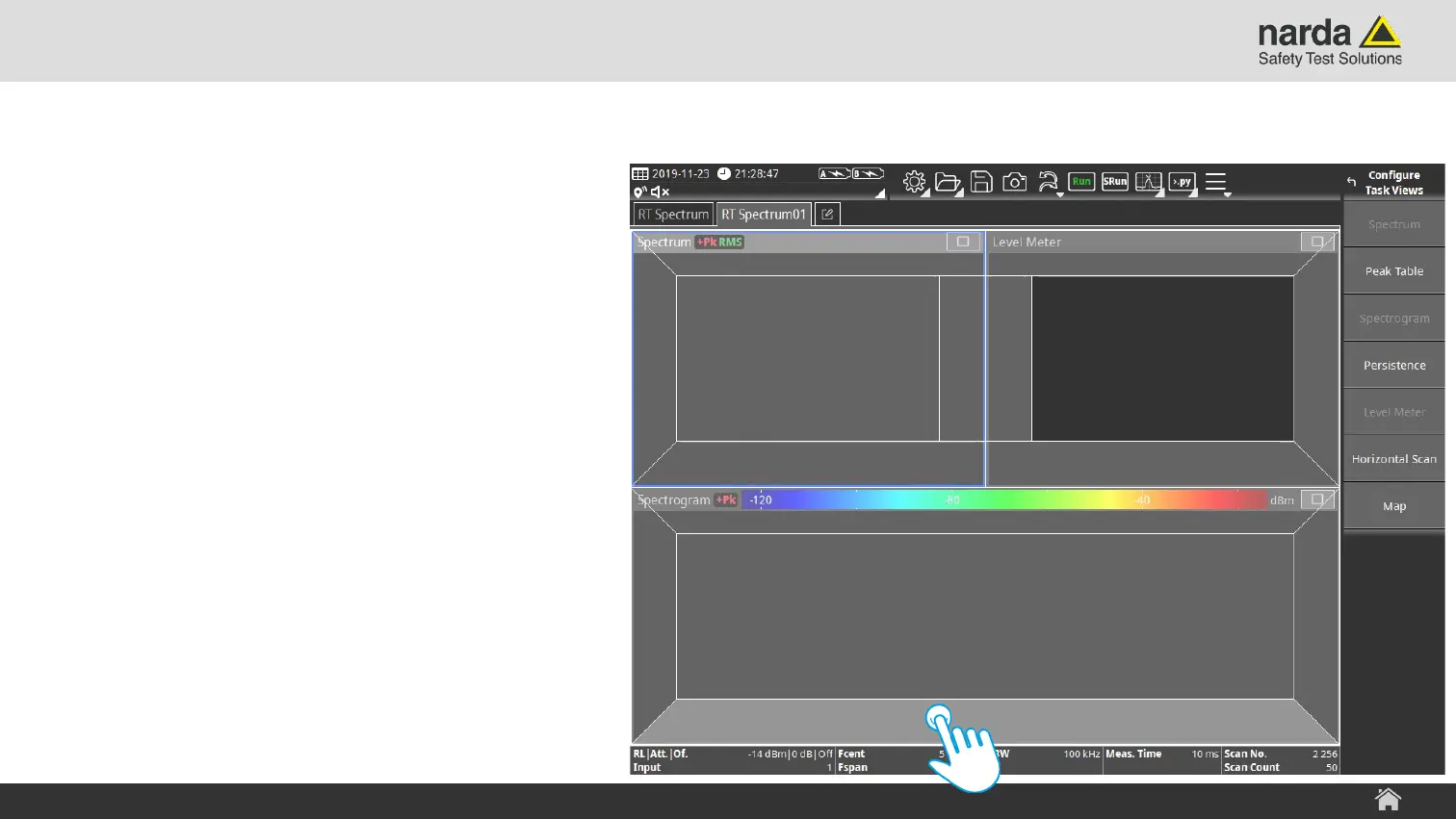Image resolution: width=1456 pixels, height=819 pixels.
Task: Go to home via the house icon
Action: (x=1388, y=799)
